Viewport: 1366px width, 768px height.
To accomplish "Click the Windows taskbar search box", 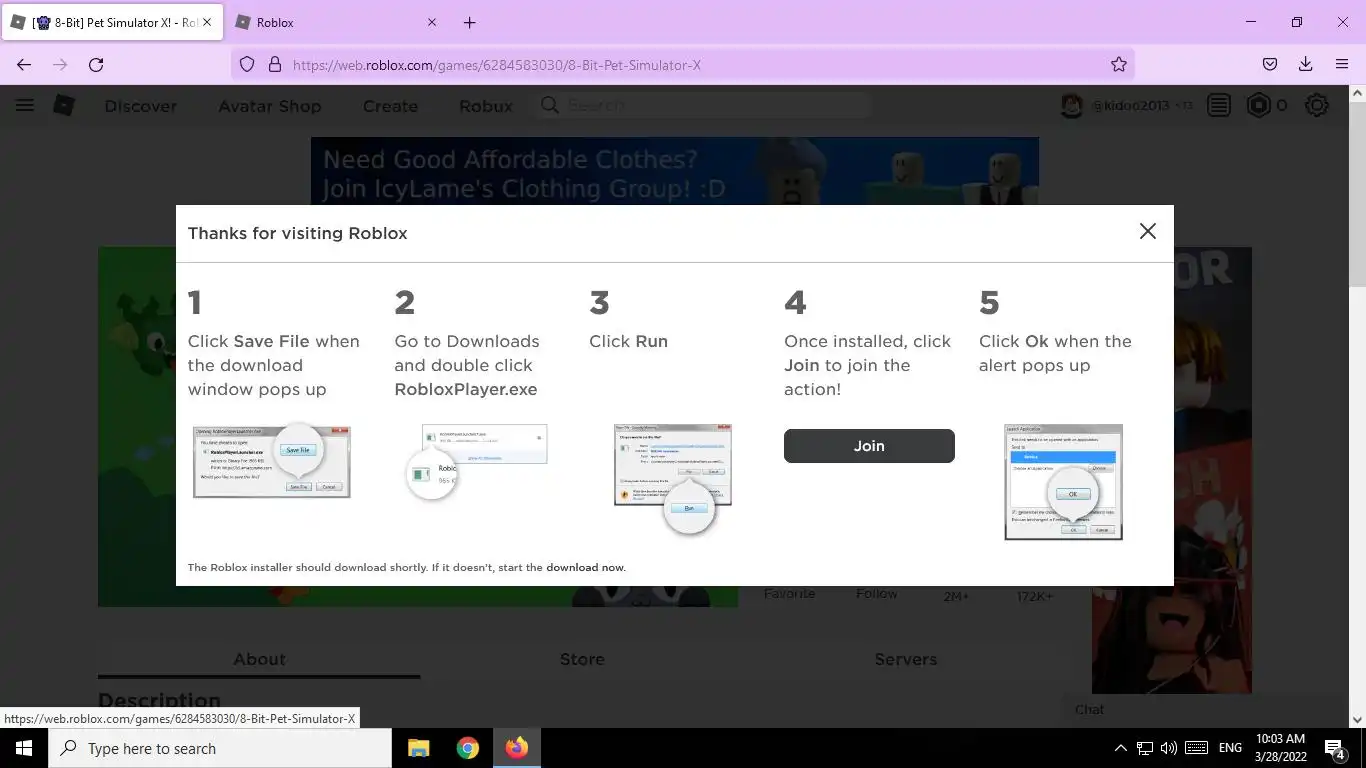I will point(220,748).
